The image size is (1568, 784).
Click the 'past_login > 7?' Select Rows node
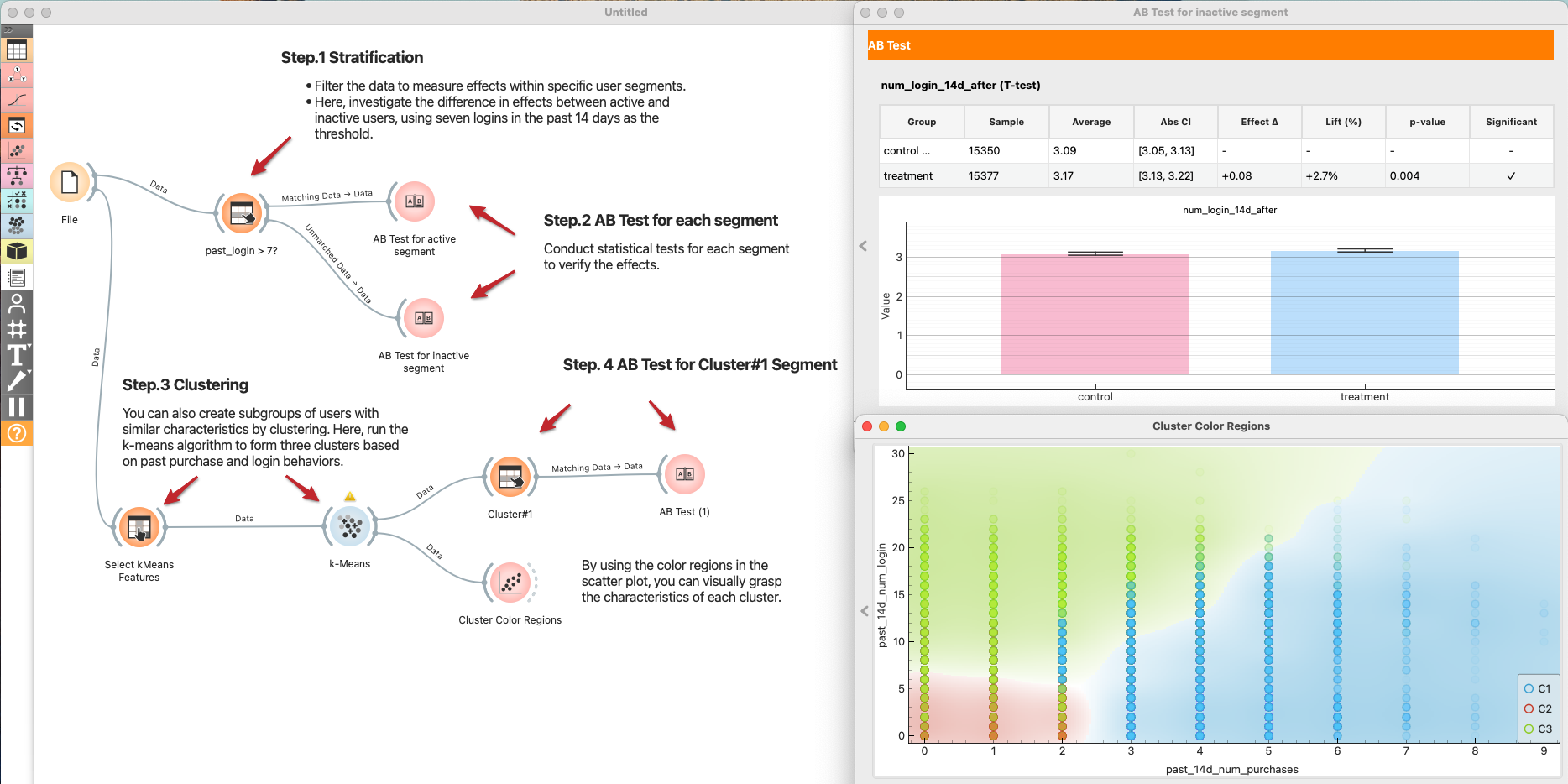pos(242,213)
